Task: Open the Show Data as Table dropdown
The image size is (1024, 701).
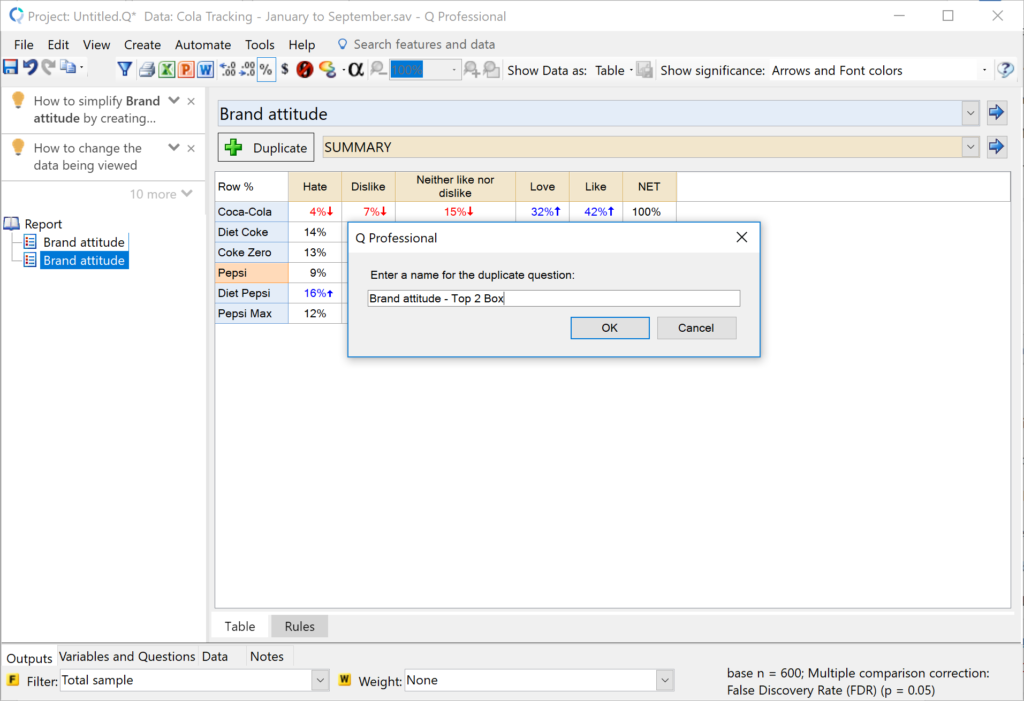Action: pyautogui.click(x=614, y=71)
